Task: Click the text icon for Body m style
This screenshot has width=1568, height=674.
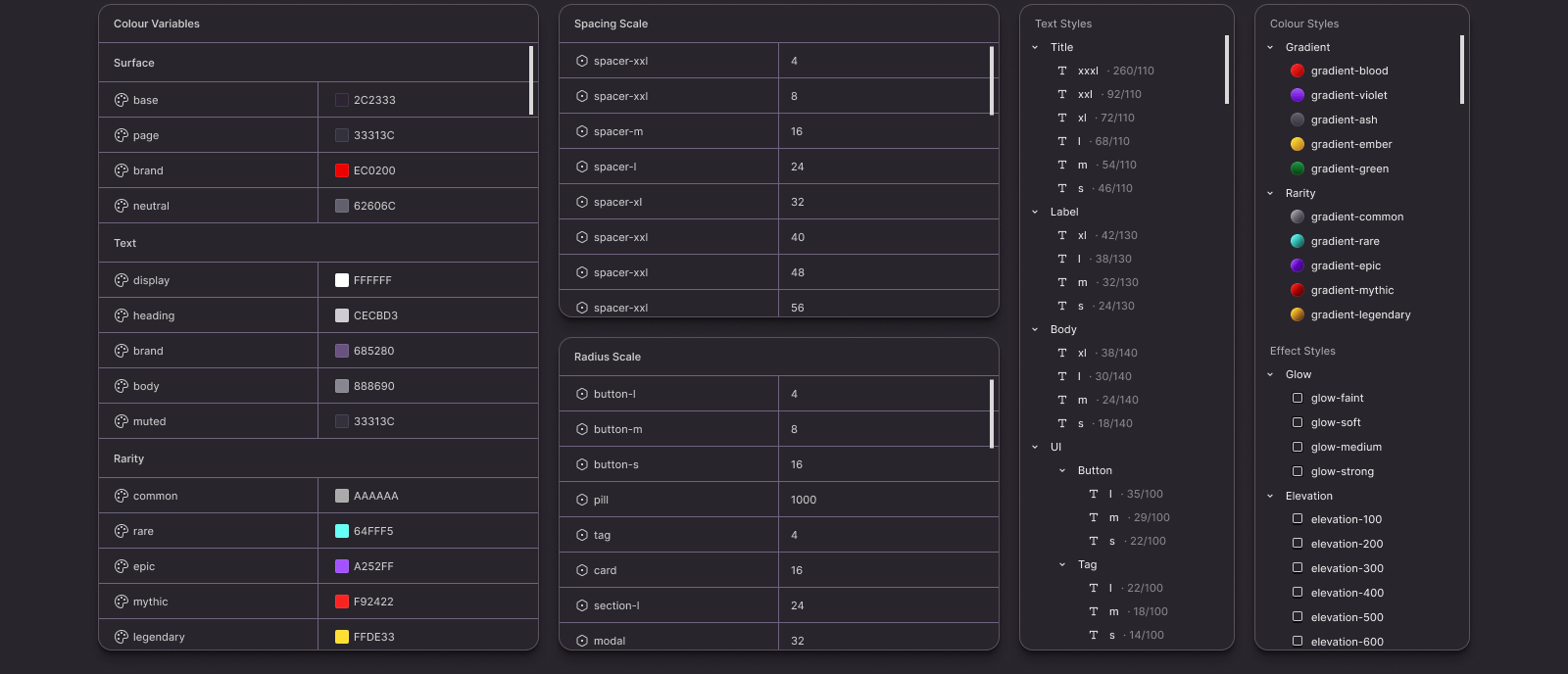Action: (1062, 400)
